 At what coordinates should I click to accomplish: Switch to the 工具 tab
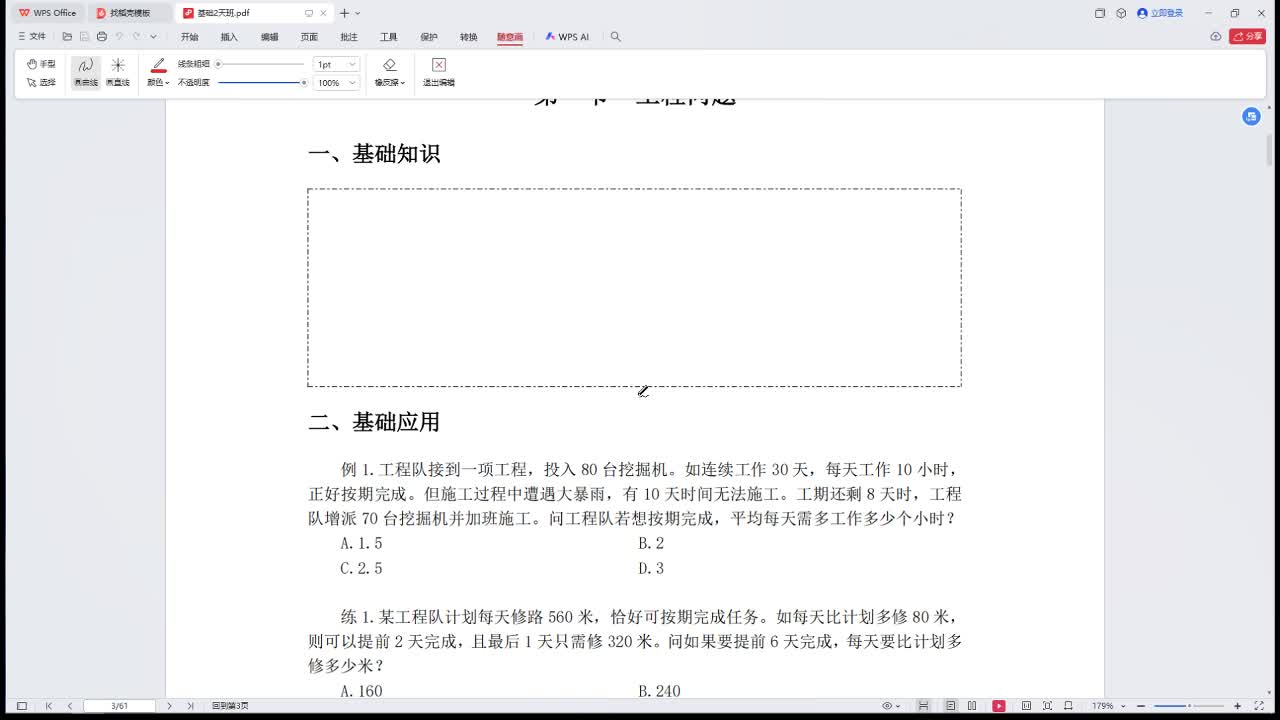389,37
